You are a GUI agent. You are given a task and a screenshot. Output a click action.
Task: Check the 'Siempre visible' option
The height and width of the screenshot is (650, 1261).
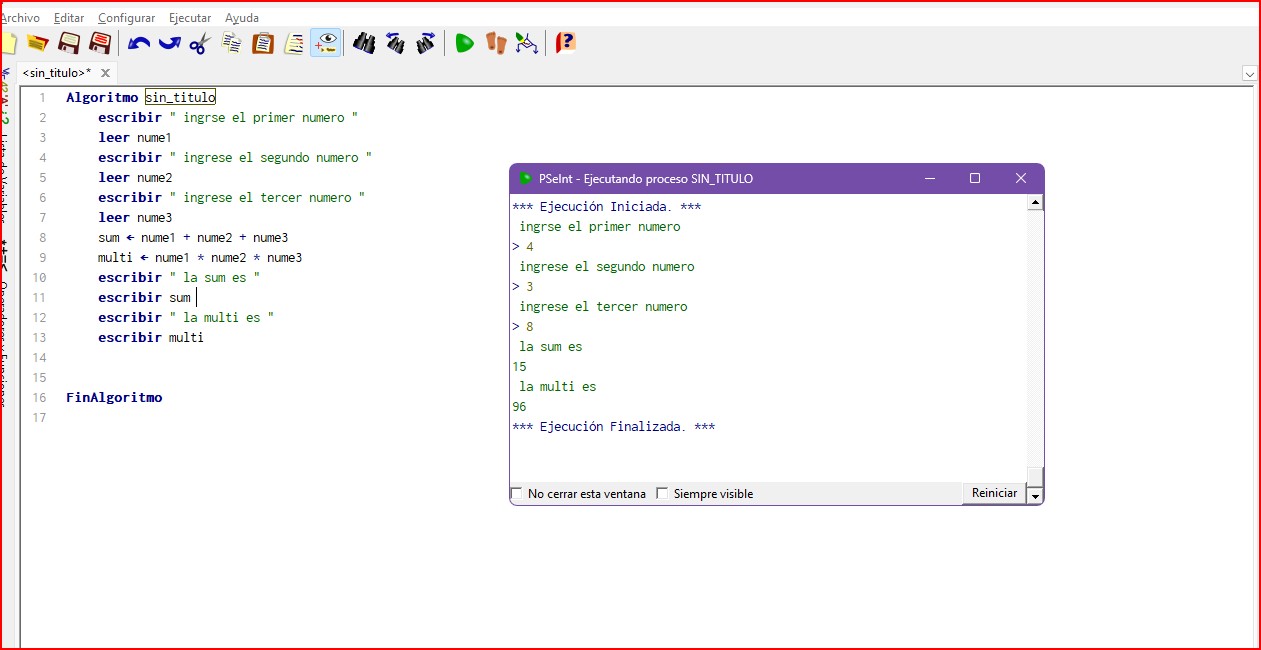pos(662,493)
